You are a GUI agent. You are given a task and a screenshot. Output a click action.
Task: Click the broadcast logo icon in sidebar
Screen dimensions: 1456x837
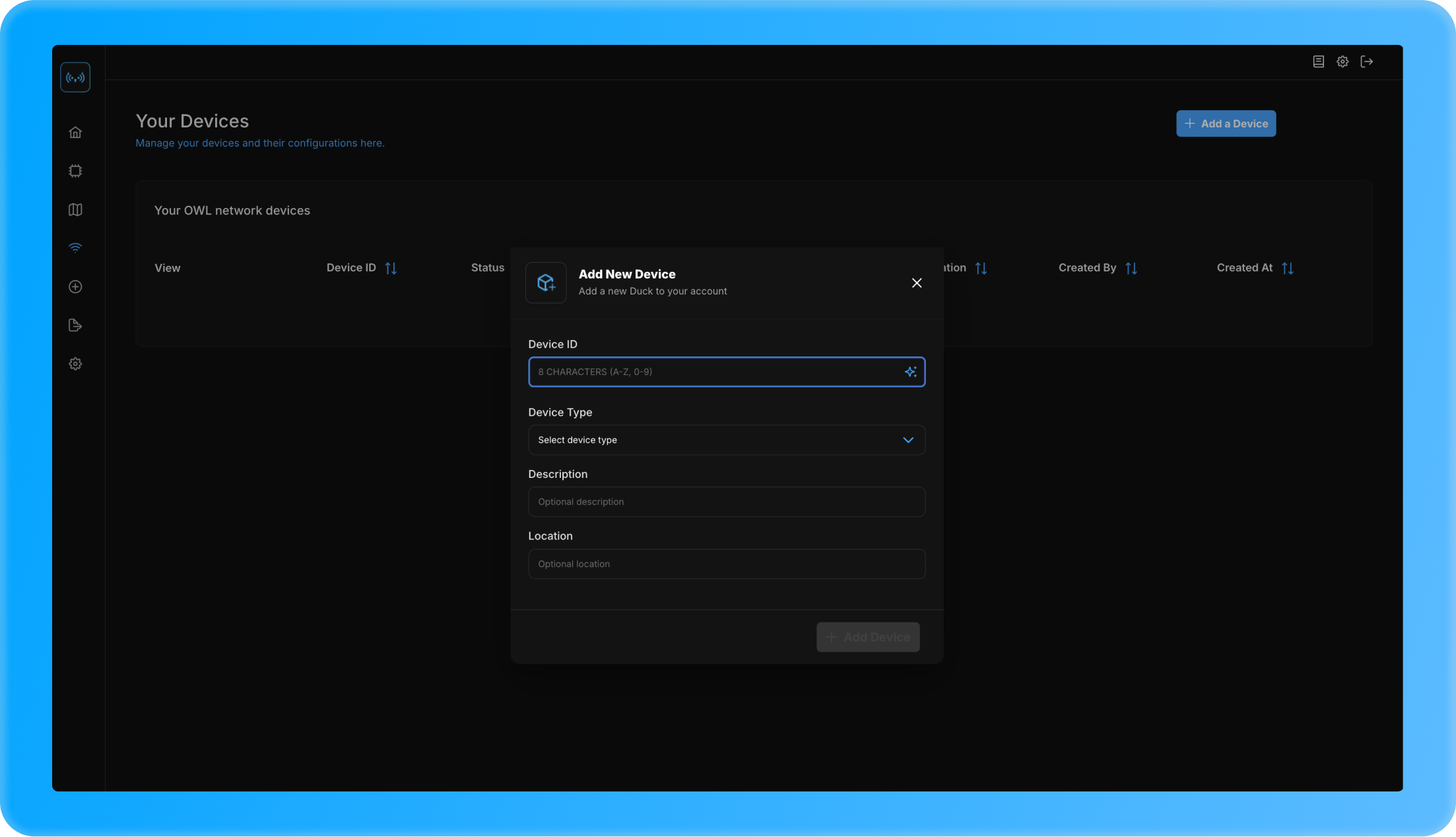(x=75, y=77)
